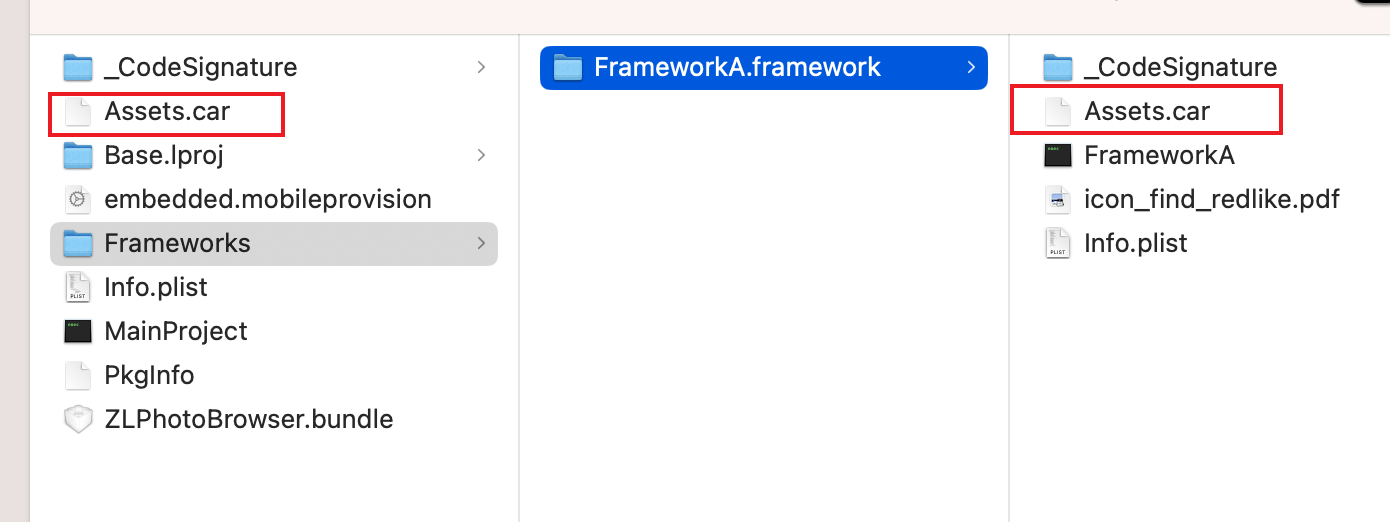Select the ZLPhotoBrowser.bundle shield icon

click(x=78, y=419)
